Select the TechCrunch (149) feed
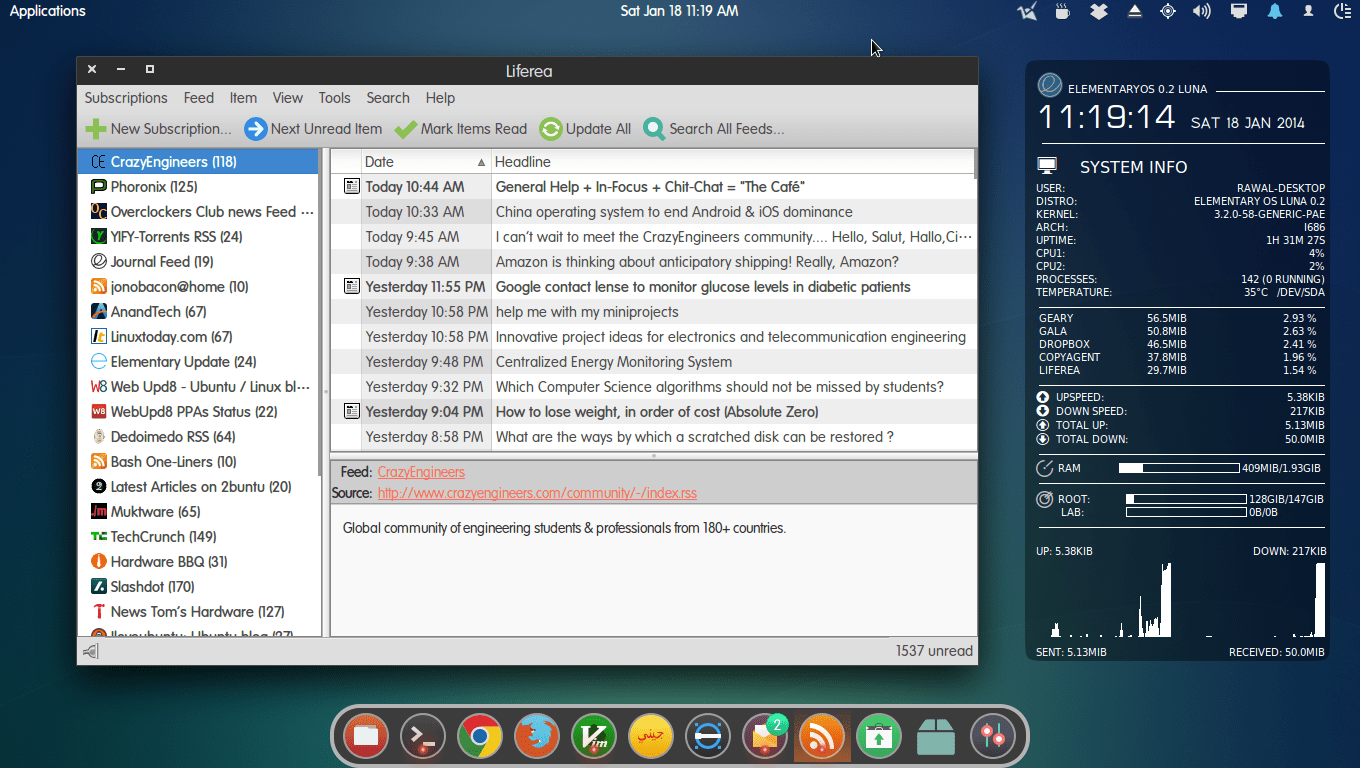This screenshot has height=768, width=1360. click(198, 537)
